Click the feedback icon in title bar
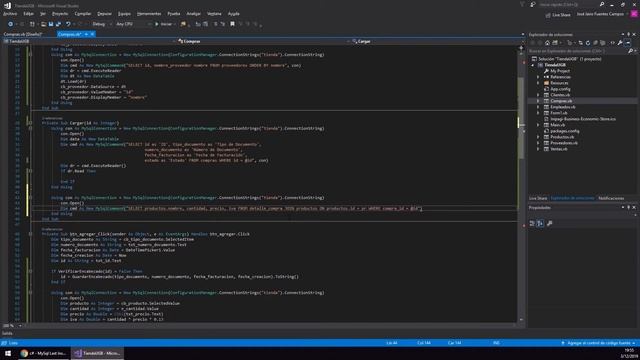This screenshot has height=360, width=640. [x=533, y=4]
